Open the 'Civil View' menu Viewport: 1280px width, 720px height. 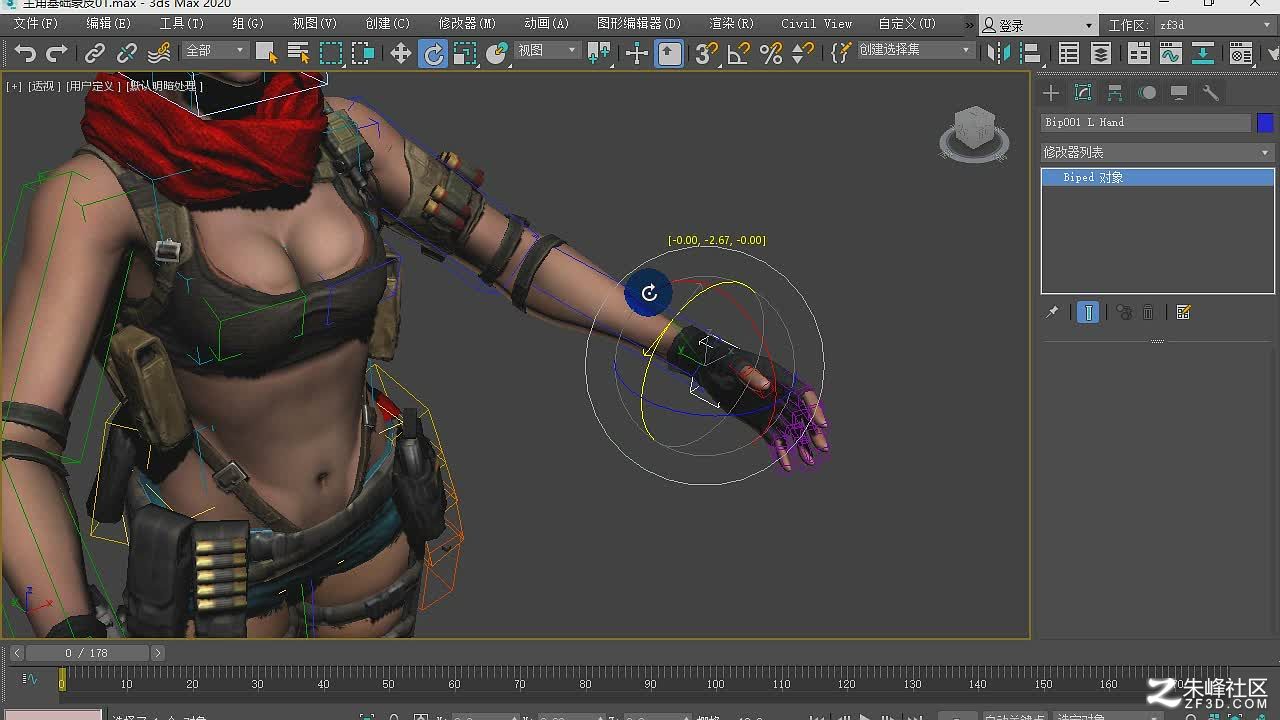(817, 23)
